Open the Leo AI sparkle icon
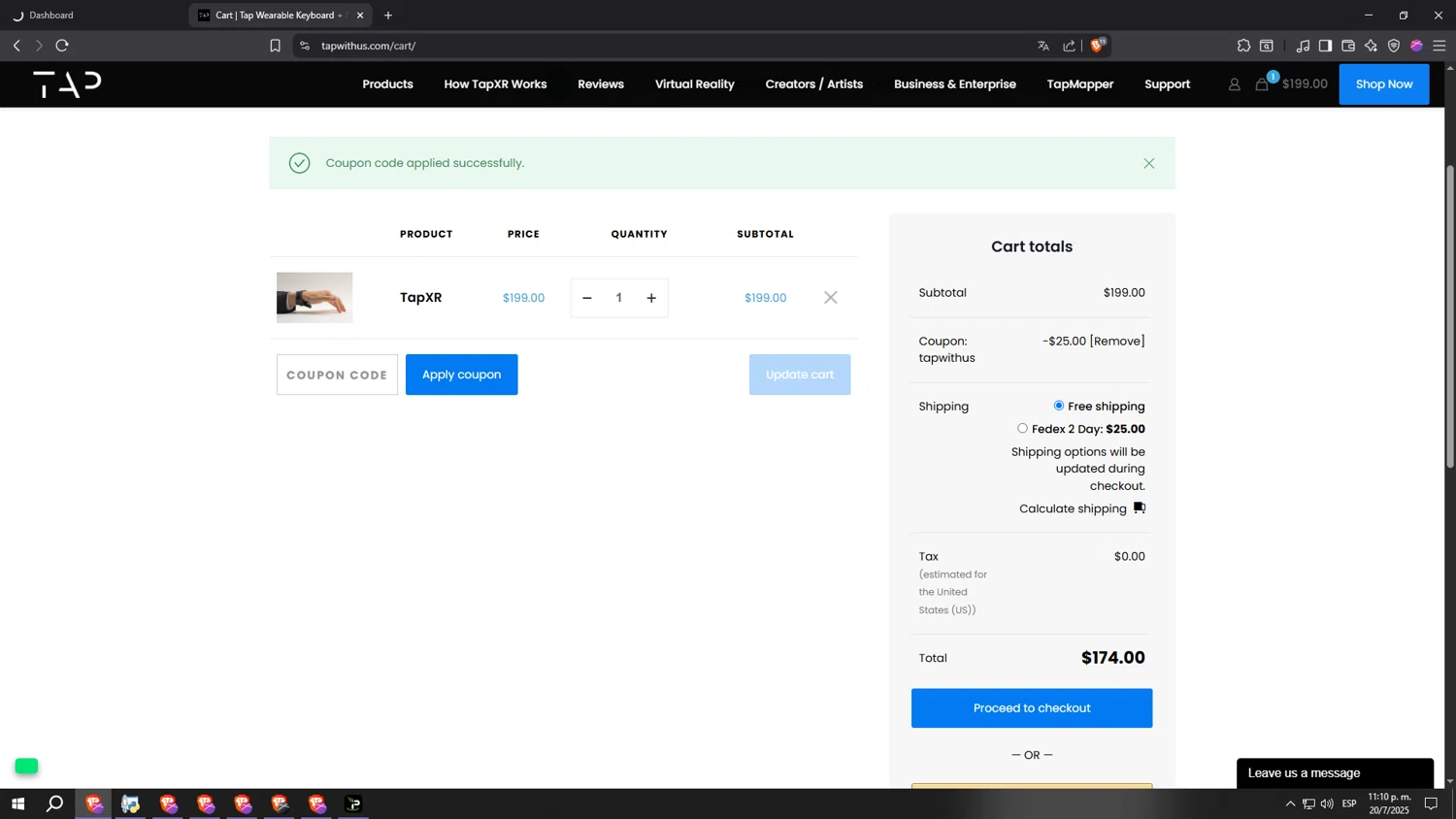Screen dimensions: 1456x819 pos(1371,46)
